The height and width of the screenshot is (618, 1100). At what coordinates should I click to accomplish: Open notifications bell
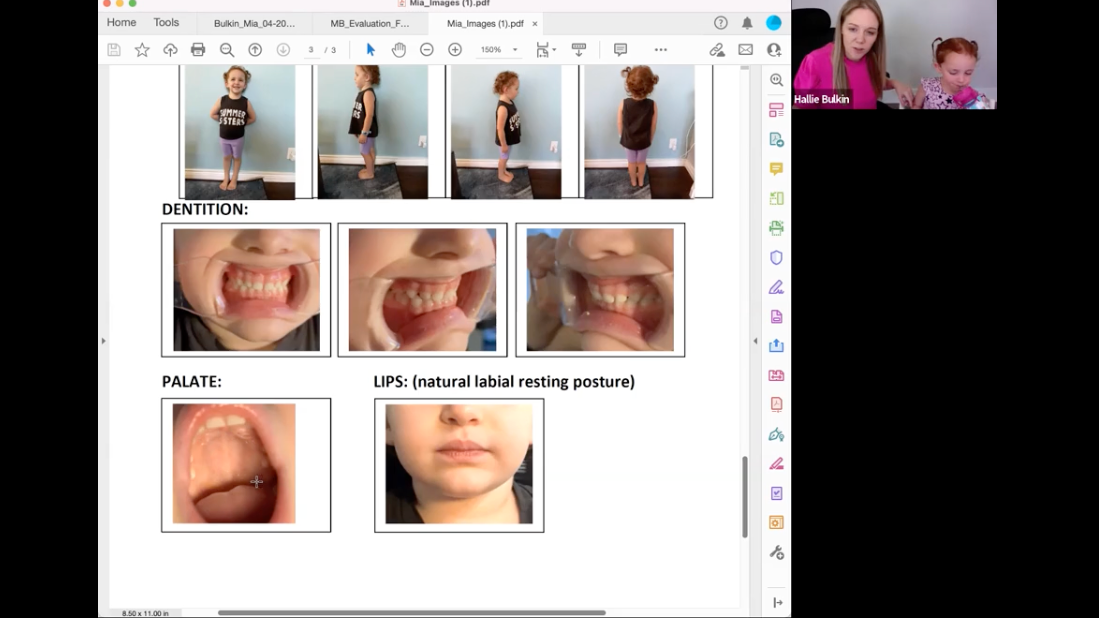(x=747, y=23)
